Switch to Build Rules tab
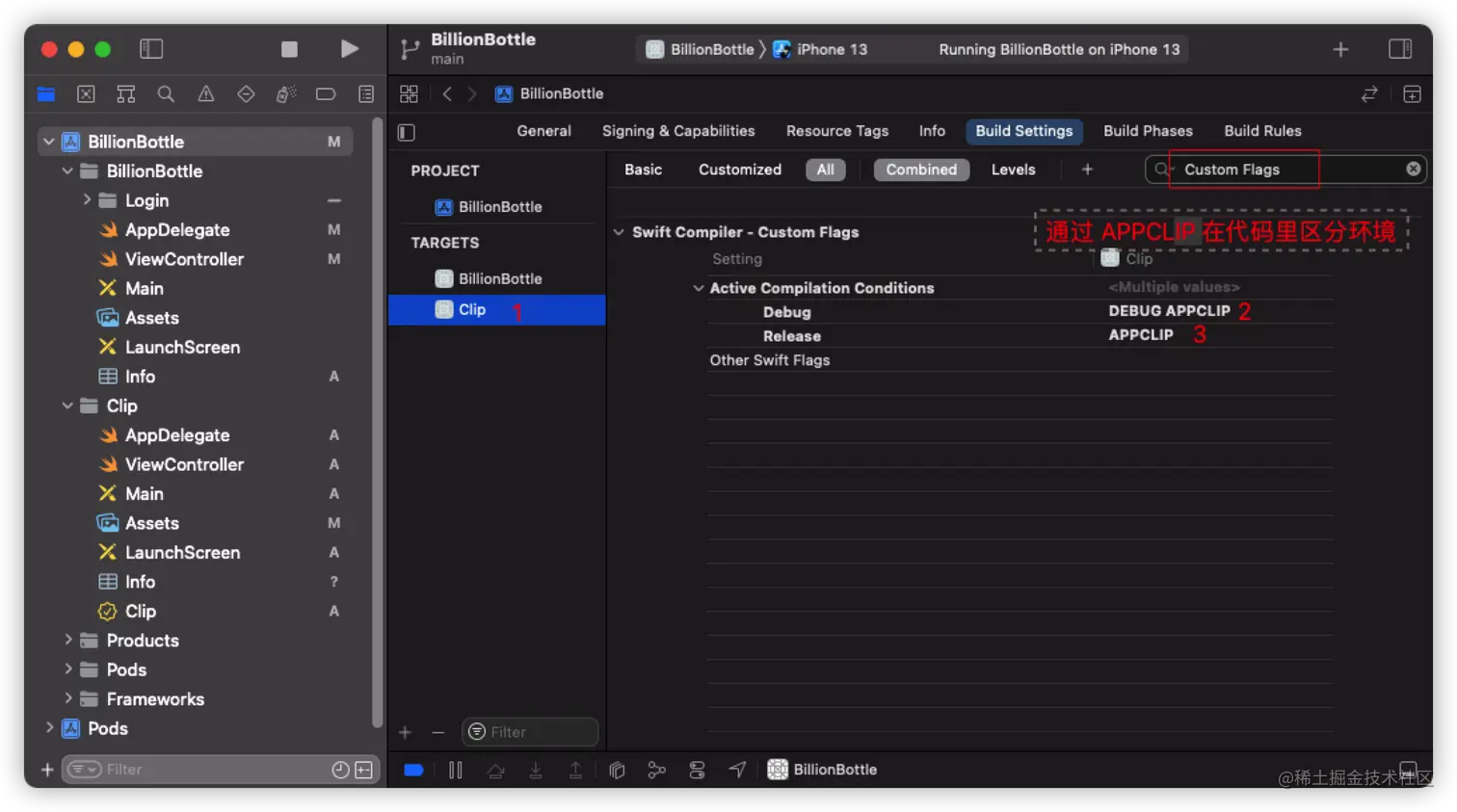Viewport: 1457px width, 812px height. (1262, 131)
